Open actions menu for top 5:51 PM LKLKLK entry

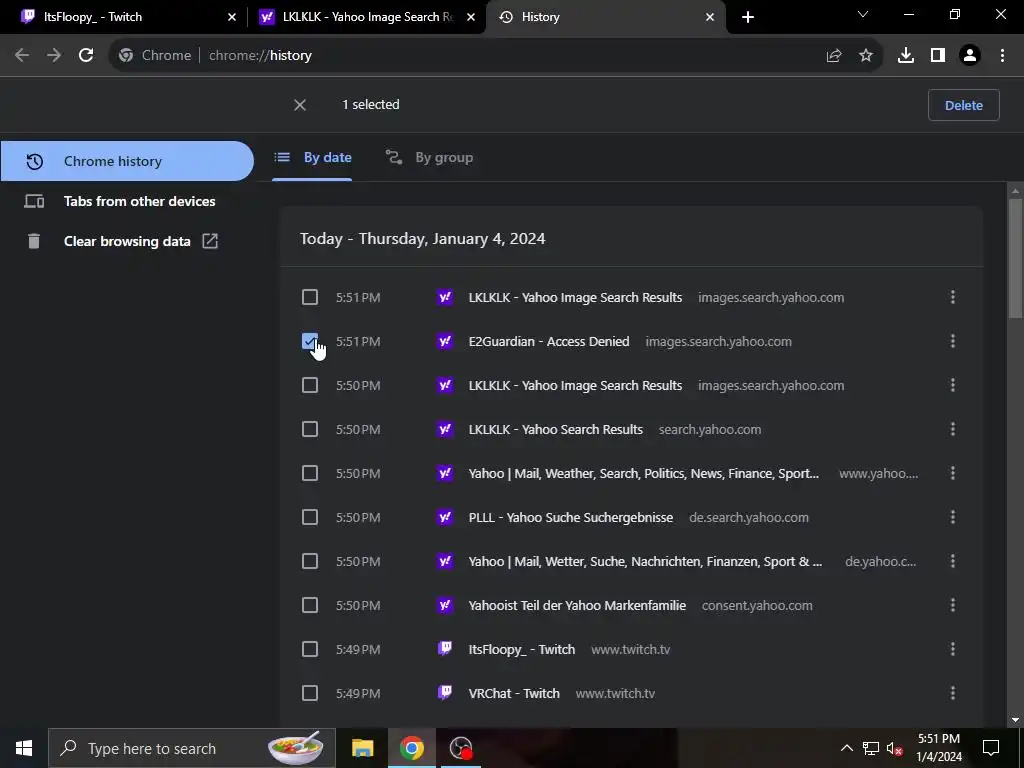953,297
